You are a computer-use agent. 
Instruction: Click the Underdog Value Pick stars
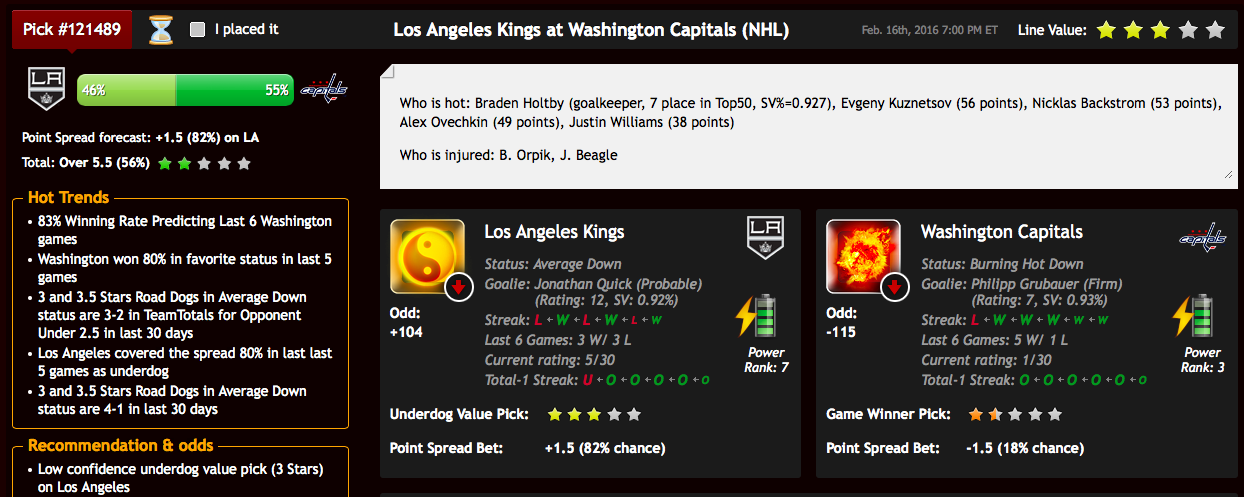pyautogui.click(x=595, y=414)
